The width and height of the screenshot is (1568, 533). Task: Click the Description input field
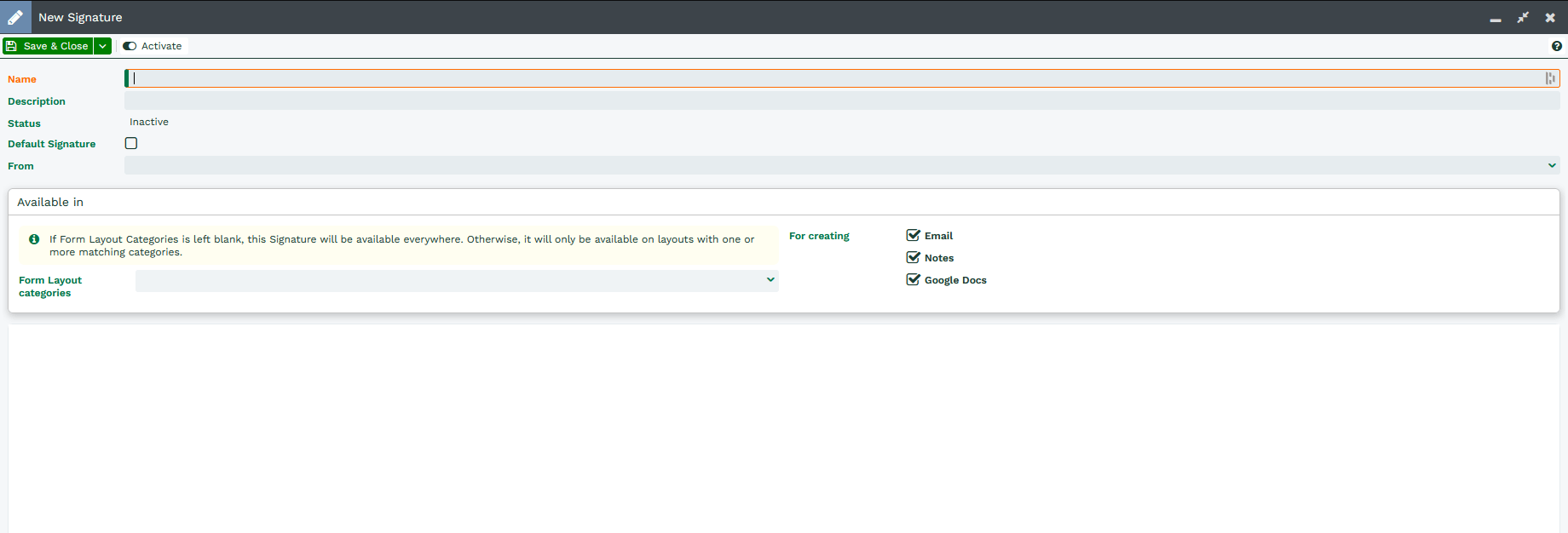click(x=842, y=100)
